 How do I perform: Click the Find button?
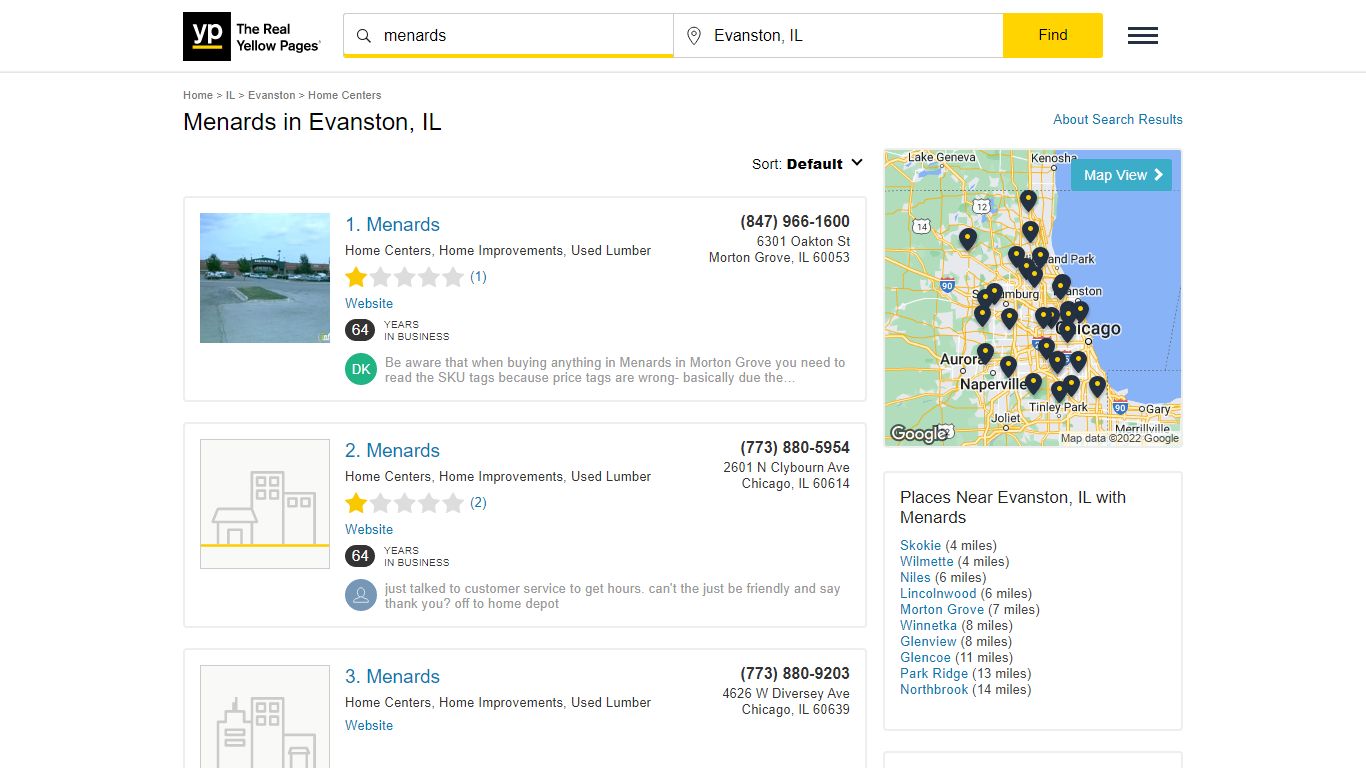point(1053,35)
